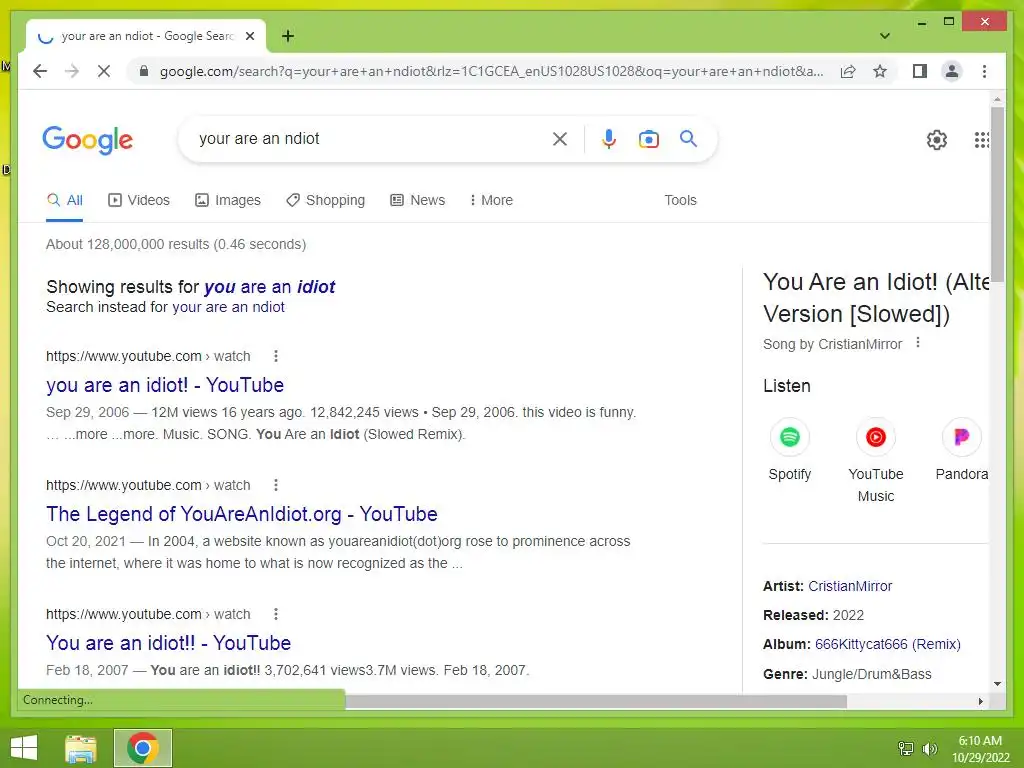Open Chrome's three-dot menu

pos(984,71)
